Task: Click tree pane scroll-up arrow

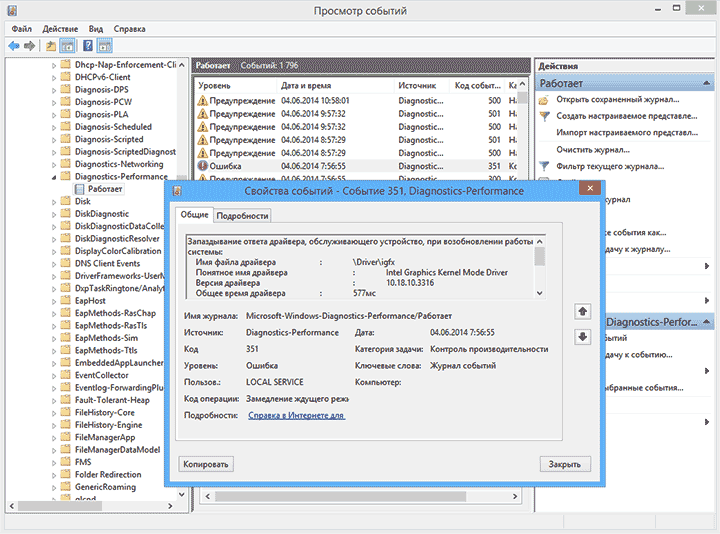Action: 182,65
